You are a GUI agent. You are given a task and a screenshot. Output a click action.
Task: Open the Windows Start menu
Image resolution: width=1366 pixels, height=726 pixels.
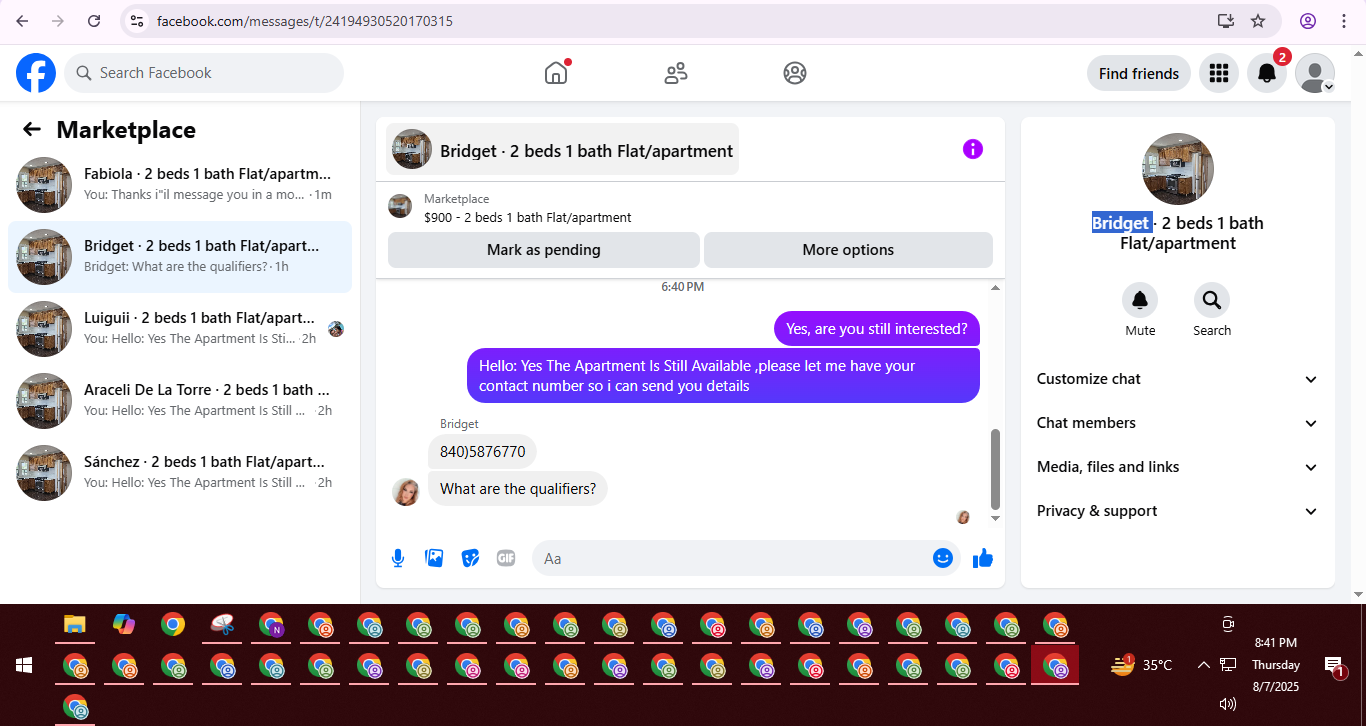[x=24, y=664]
